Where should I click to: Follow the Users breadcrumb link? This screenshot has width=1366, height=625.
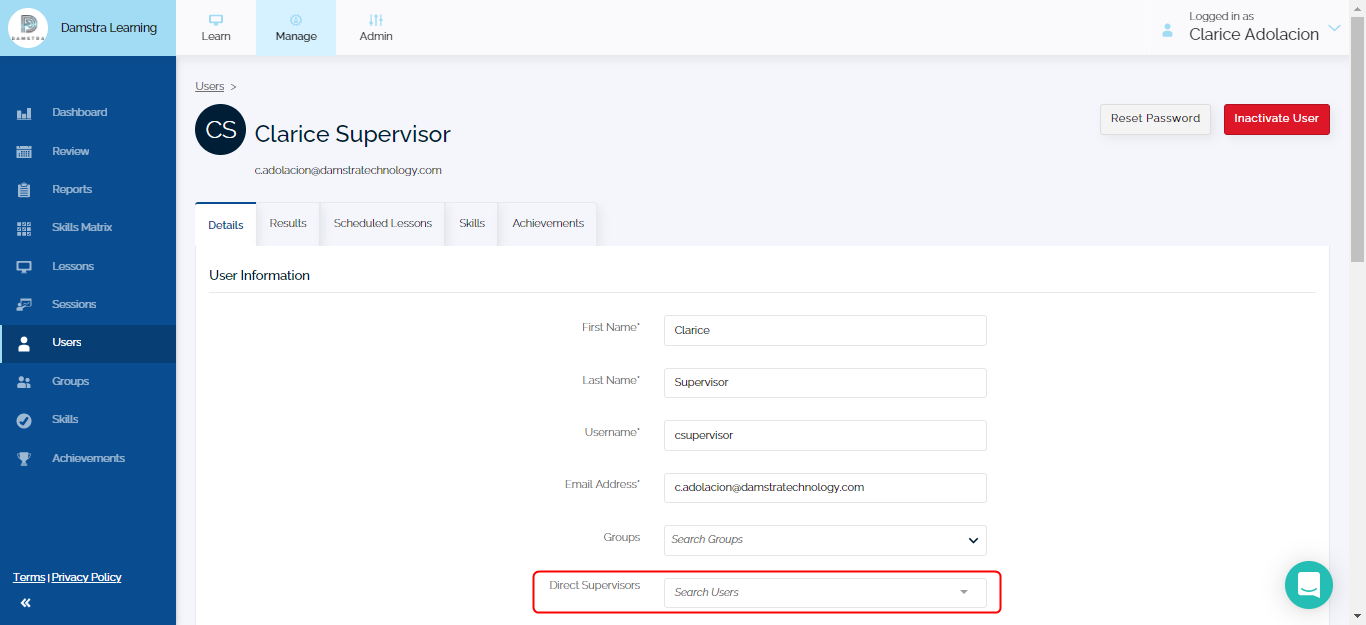pyautogui.click(x=210, y=87)
